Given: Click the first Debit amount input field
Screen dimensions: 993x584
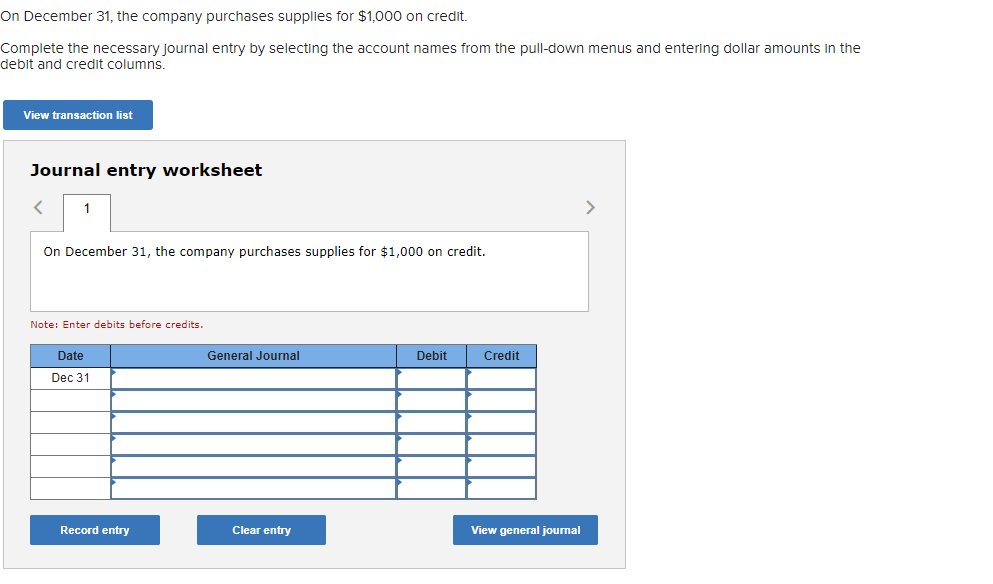Looking at the screenshot, I should (x=432, y=378).
